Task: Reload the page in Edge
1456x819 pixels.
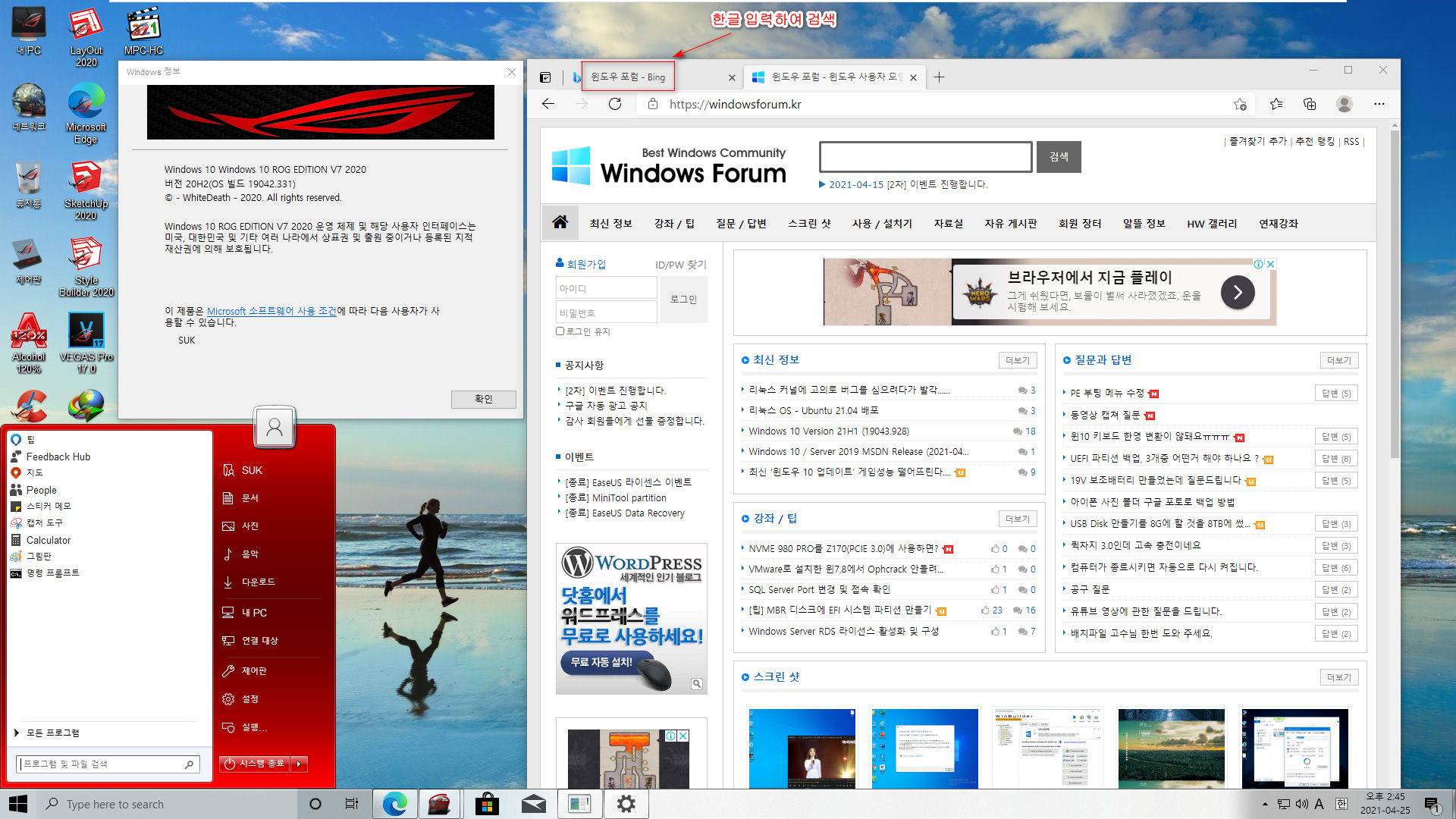Action: 615,104
